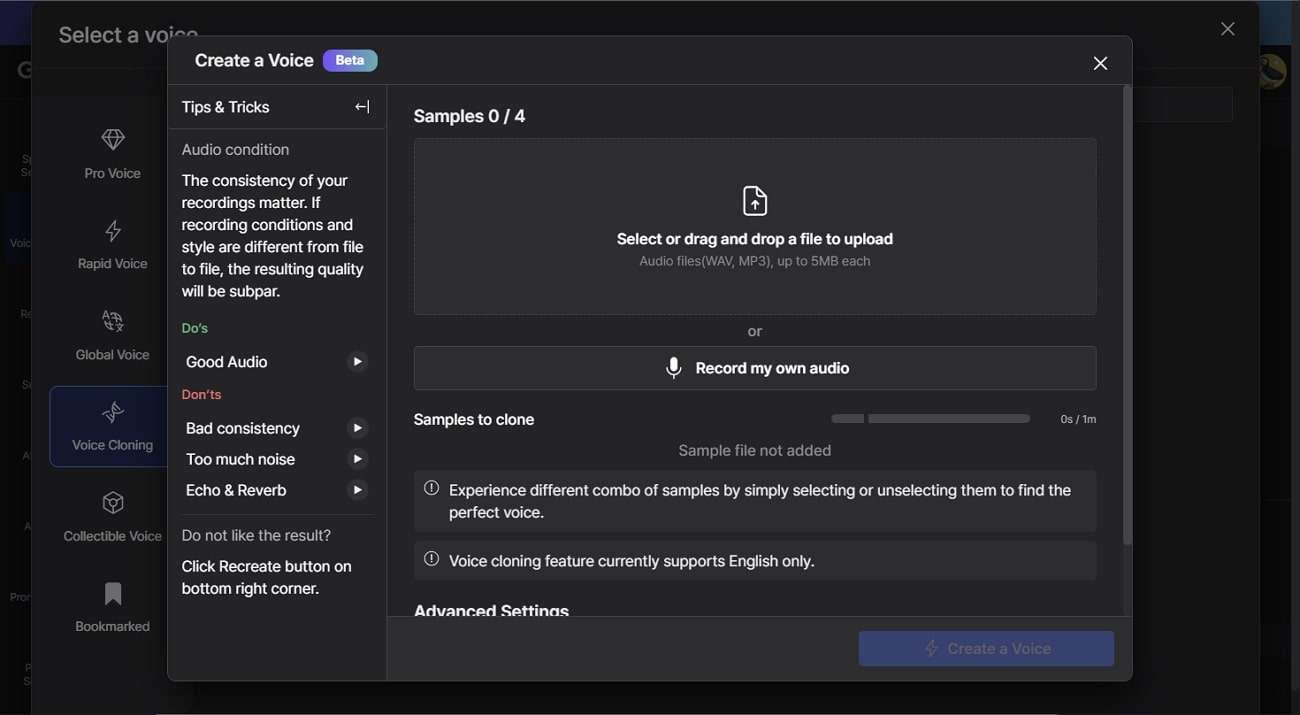Click the samples duration progress bar
The image size is (1300, 715).
(x=930, y=419)
